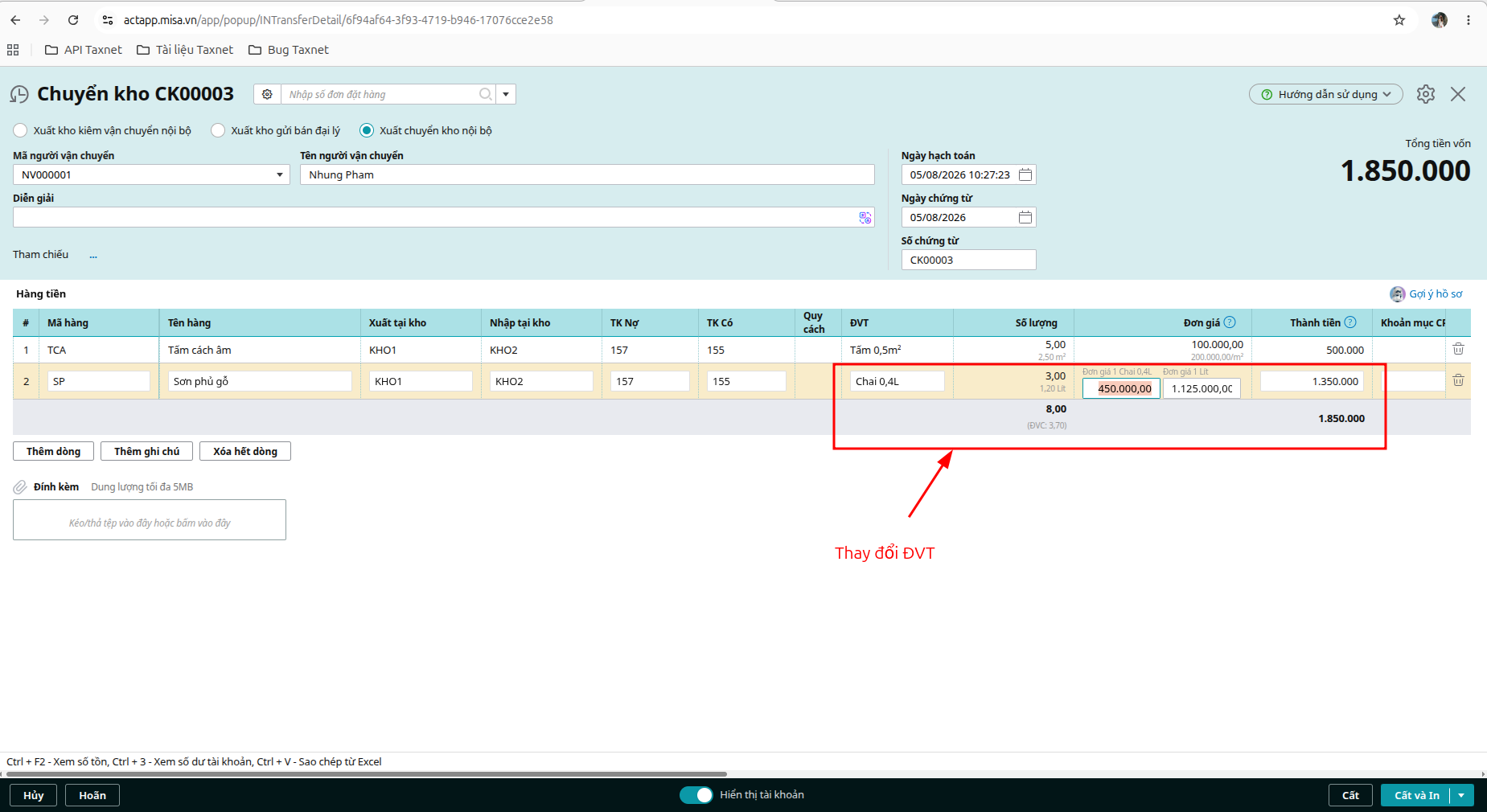Click the Gợi ý hồ sơ link

(1436, 293)
